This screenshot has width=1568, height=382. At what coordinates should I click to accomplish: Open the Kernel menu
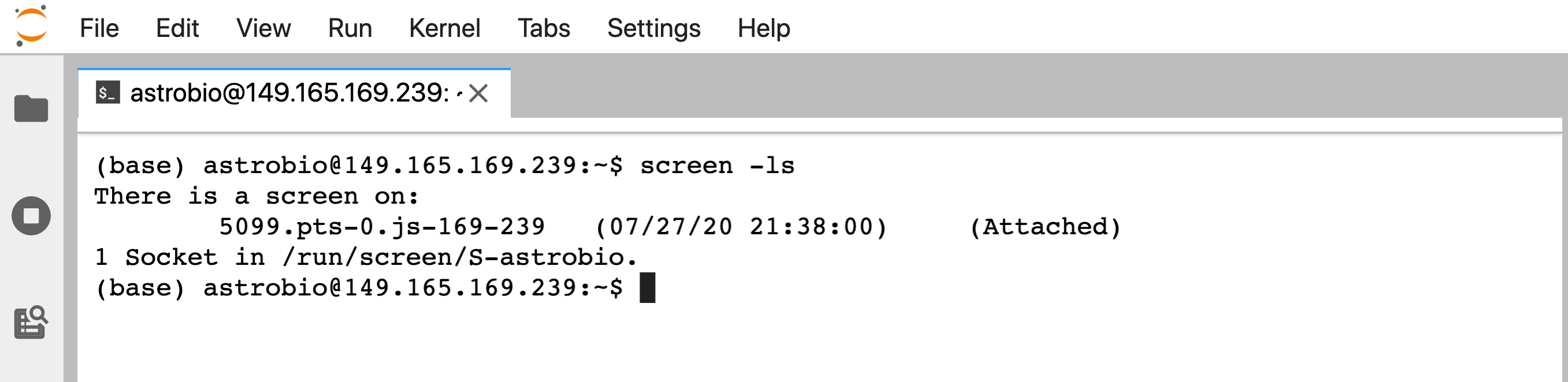[x=444, y=28]
